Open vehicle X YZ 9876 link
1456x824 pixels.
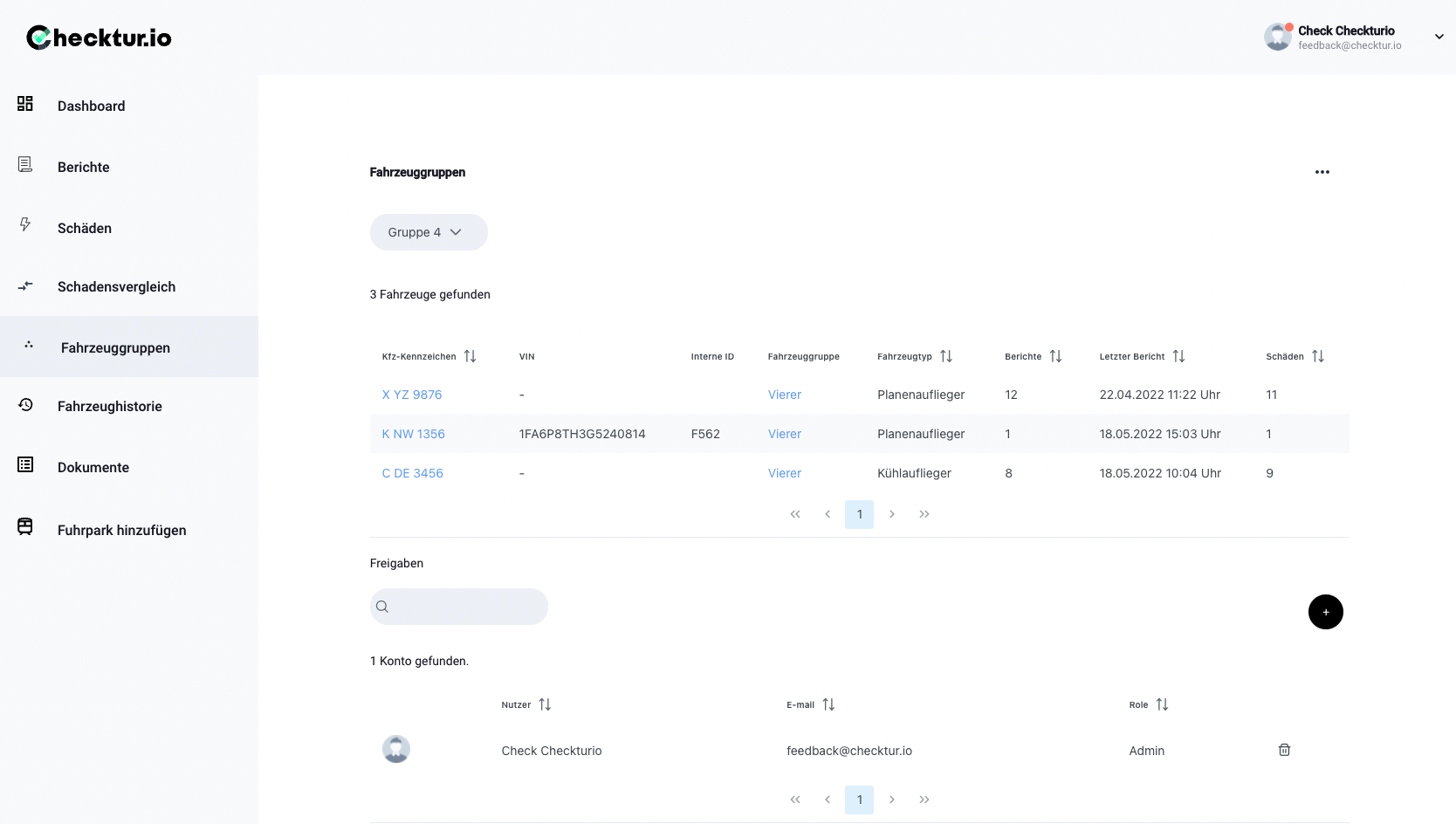[x=412, y=395]
